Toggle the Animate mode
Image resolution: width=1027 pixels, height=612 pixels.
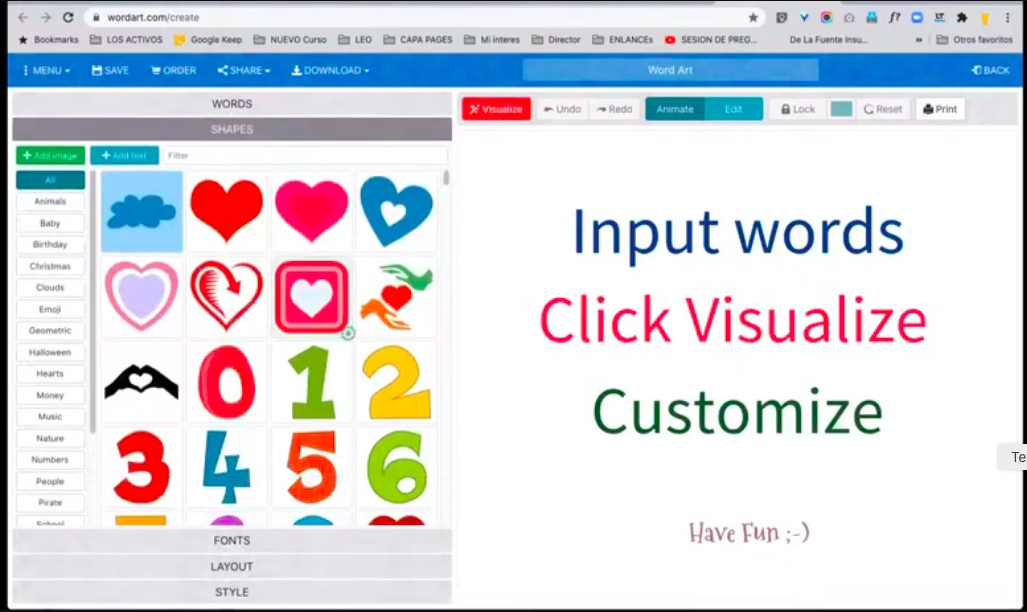[x=675, y=109]
